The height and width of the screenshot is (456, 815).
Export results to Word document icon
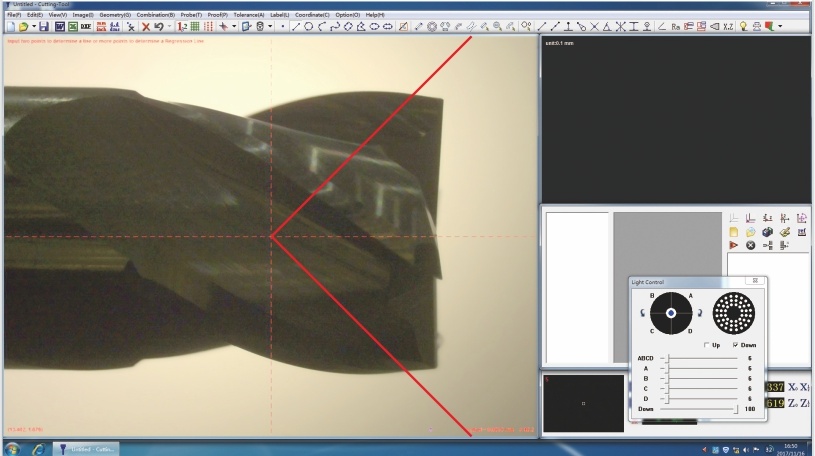60,26
